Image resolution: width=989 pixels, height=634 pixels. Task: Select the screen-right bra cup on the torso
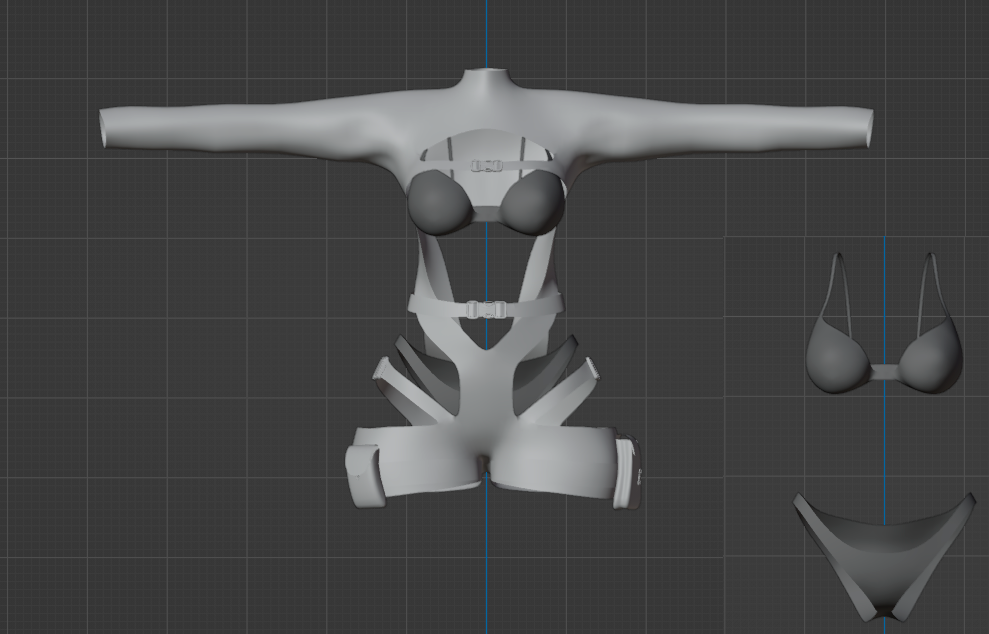(x=534, y=201)
